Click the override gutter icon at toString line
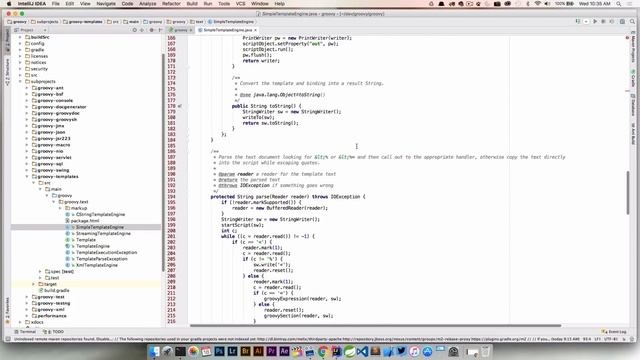Image resolution: width=640 pixels, height=360 pixels. pyautogui.click(x=180, y=106)
